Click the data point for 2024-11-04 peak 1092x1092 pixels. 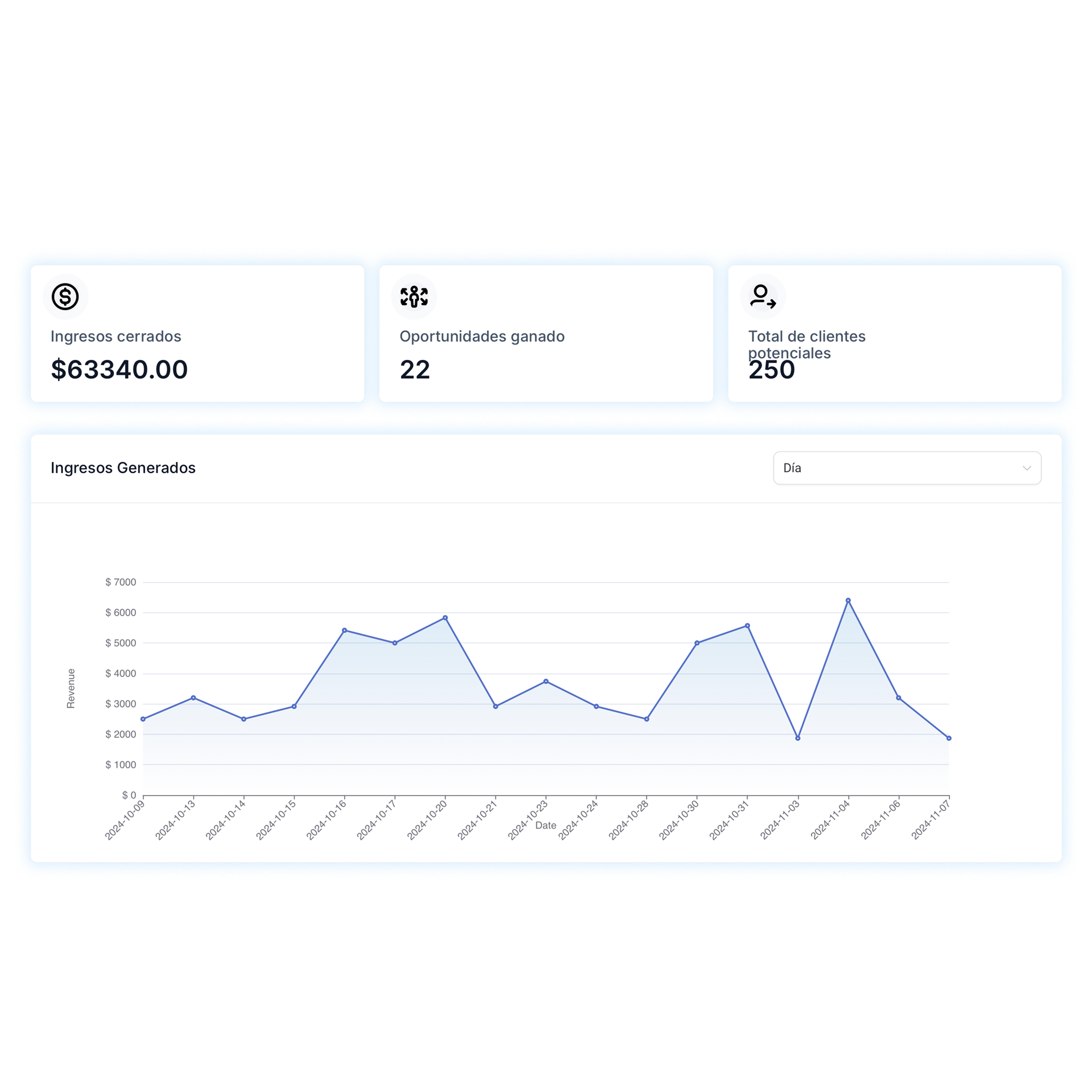(x=848, y=600)
